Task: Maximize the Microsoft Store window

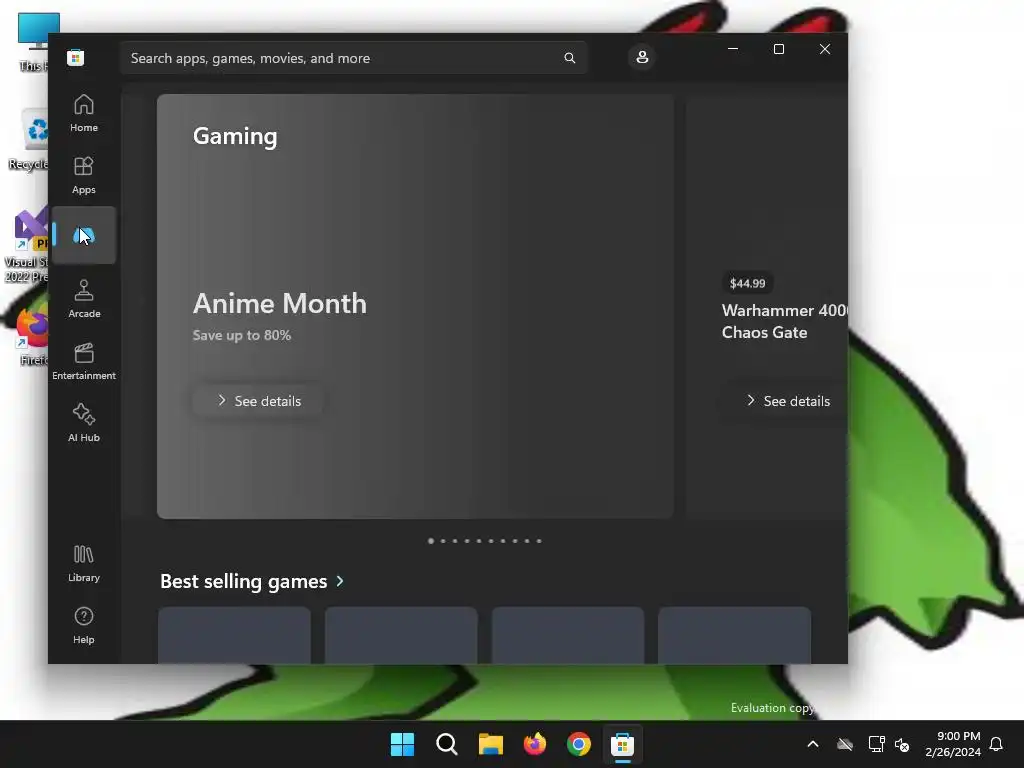Action: tap(778, 49)
